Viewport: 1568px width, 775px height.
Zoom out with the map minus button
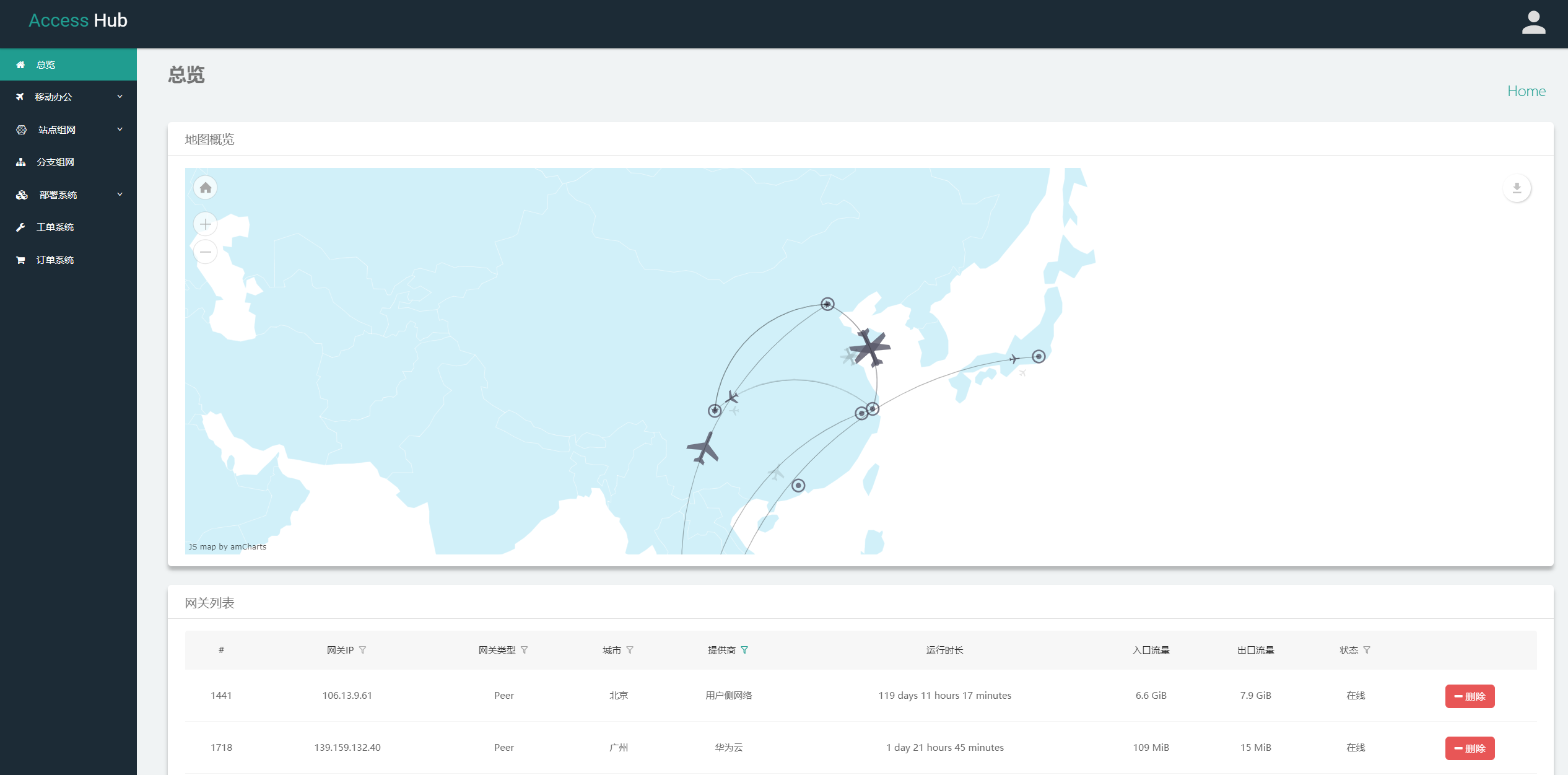(x=206, y=252)
